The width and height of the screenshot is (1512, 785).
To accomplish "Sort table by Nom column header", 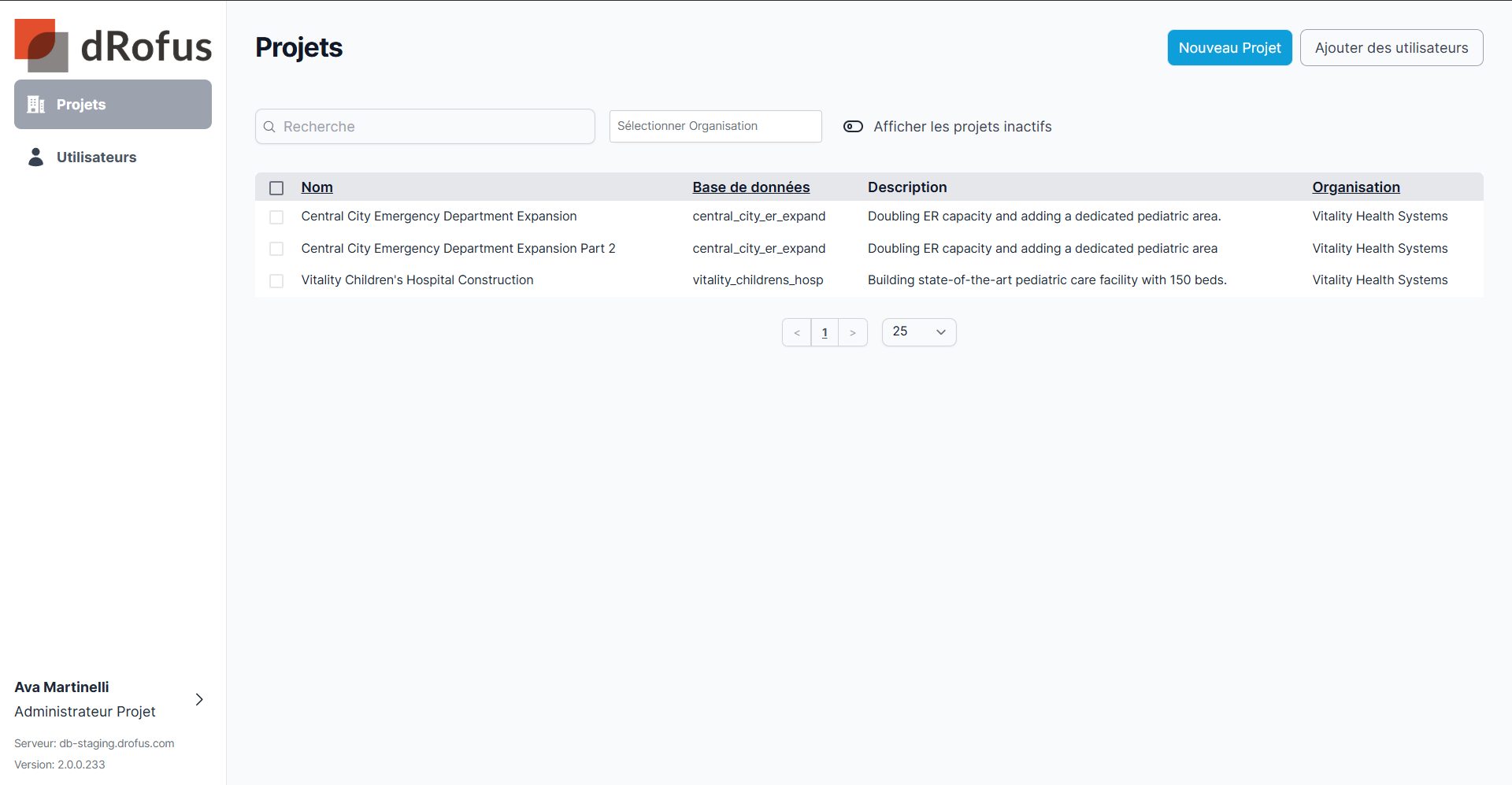I will point(317,187).
